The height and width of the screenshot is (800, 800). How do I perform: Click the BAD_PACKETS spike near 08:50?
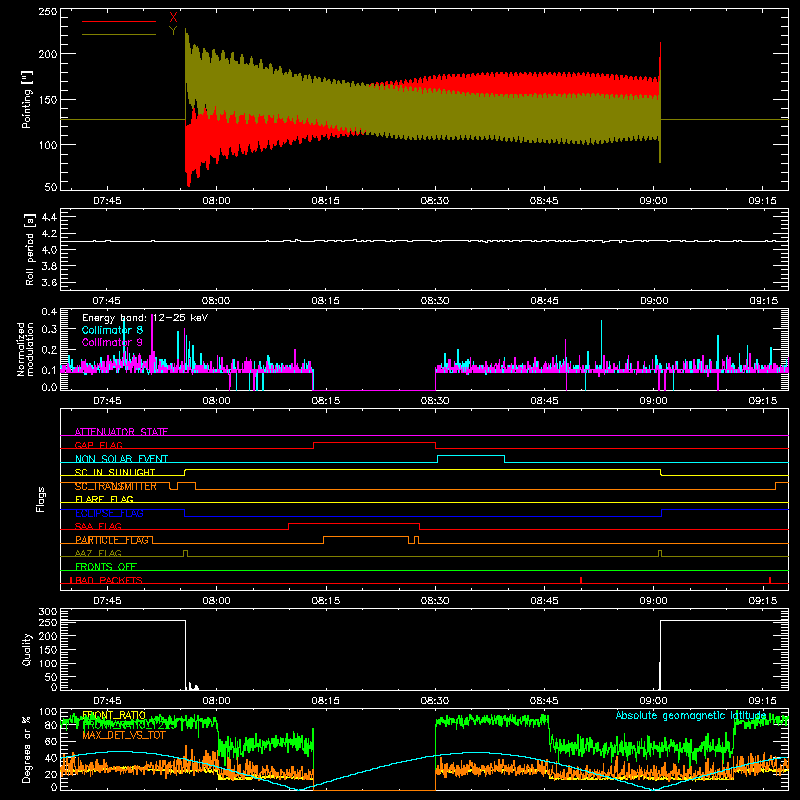tap(581, 580)
